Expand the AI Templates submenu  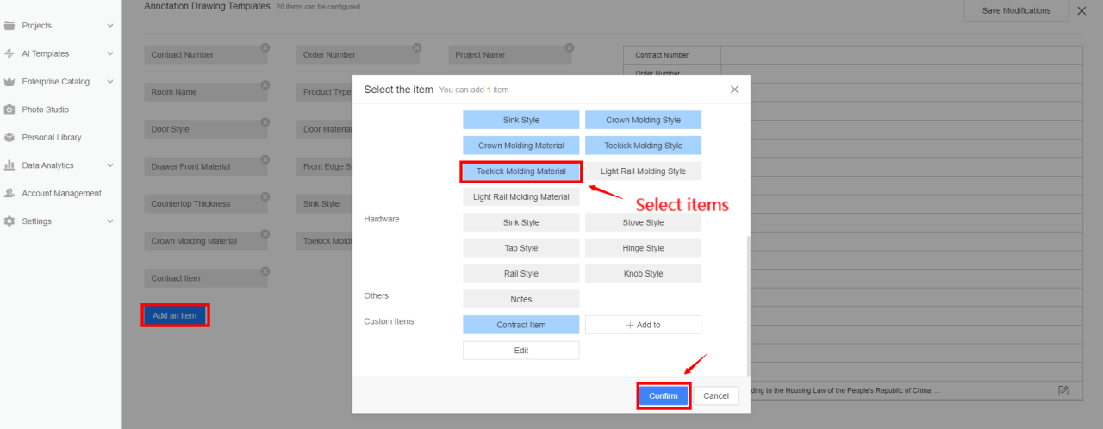[x=110, y=53]
